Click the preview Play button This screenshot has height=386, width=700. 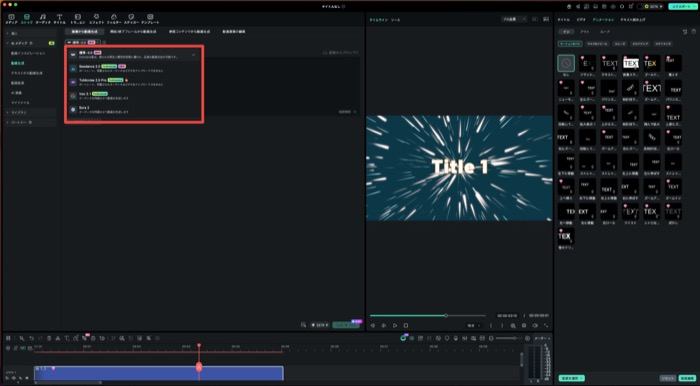point(395,326)
